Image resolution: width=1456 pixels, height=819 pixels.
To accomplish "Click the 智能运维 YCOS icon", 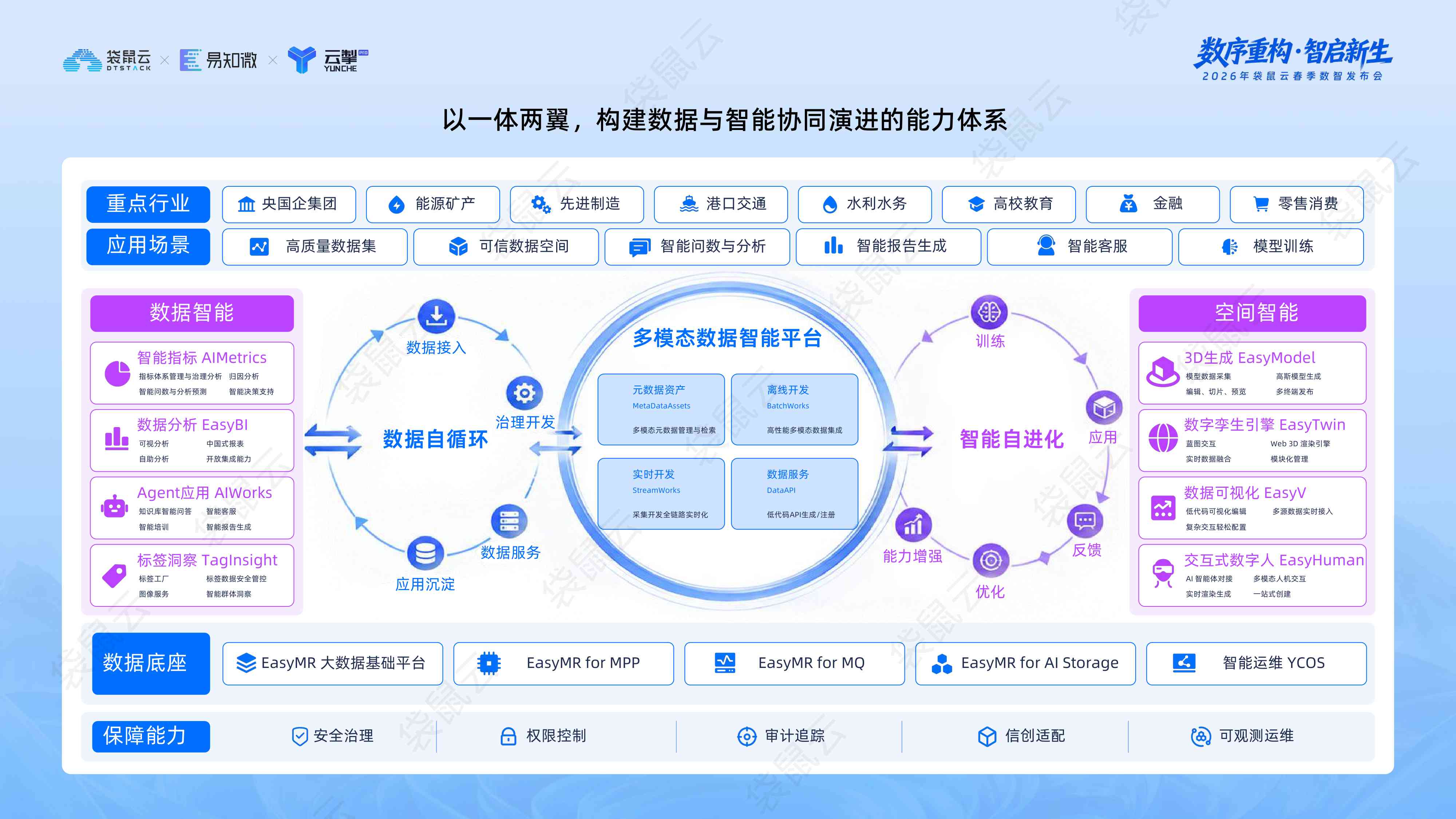I will coord(1184,662).
